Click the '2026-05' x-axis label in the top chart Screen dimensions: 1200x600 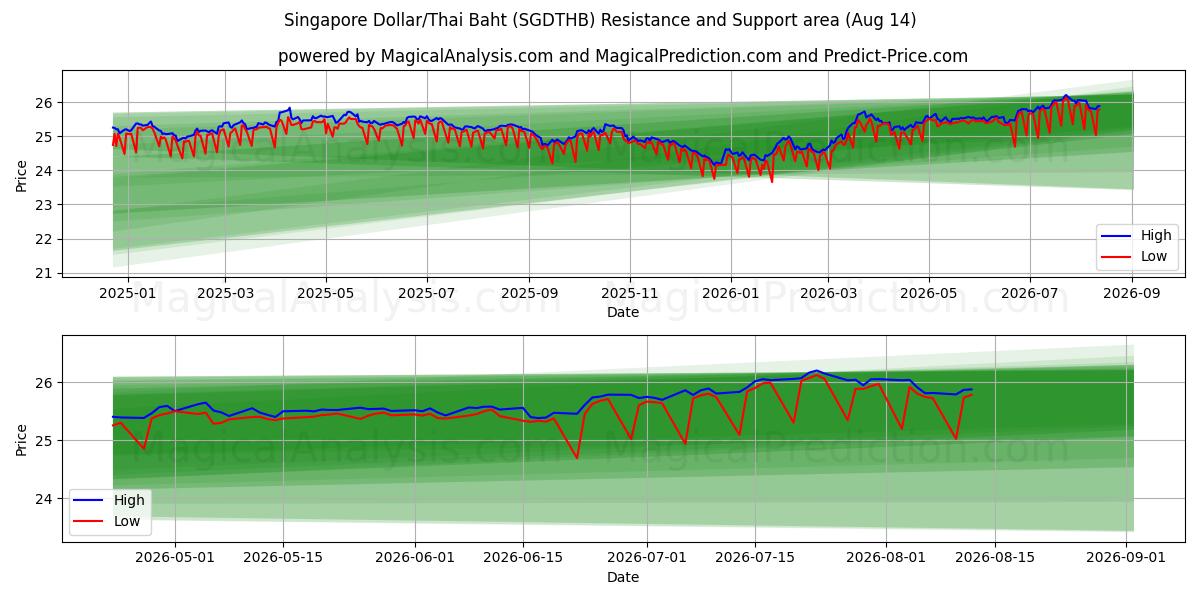click(x=929, y=292)
